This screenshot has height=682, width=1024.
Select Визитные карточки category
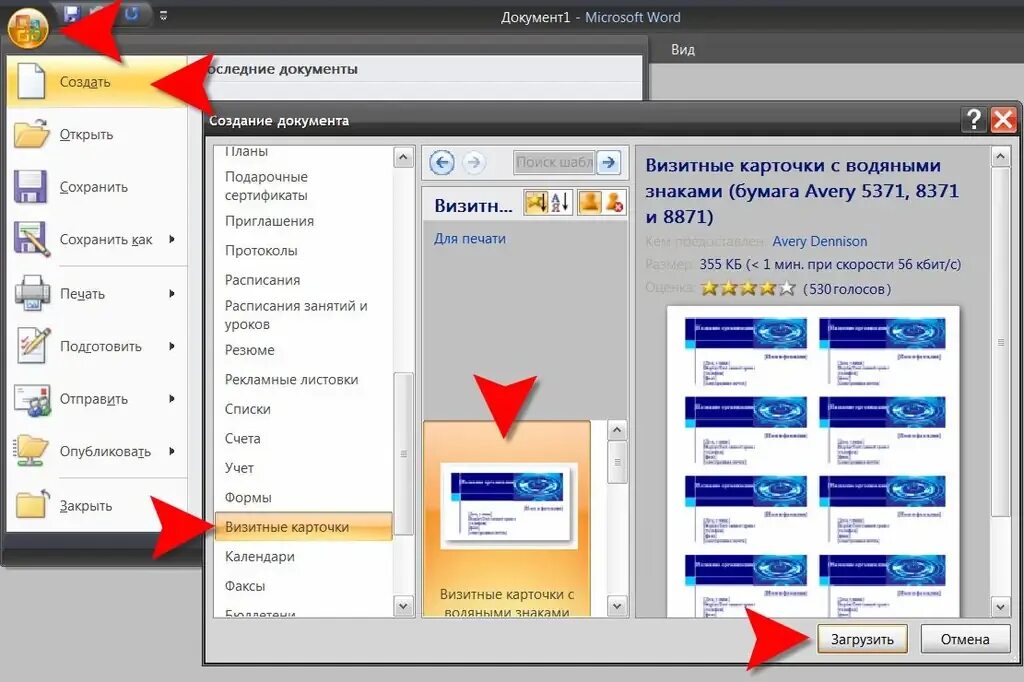(303, 527)
